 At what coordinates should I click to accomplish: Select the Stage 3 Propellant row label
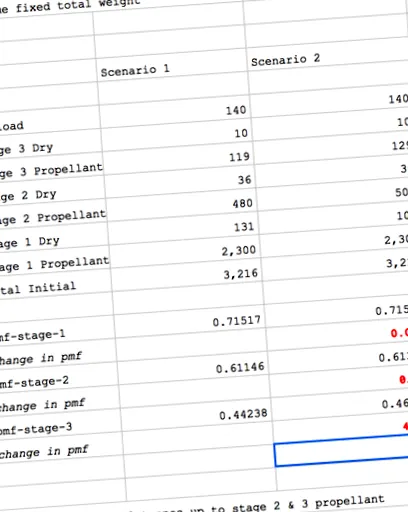point(51,170)
